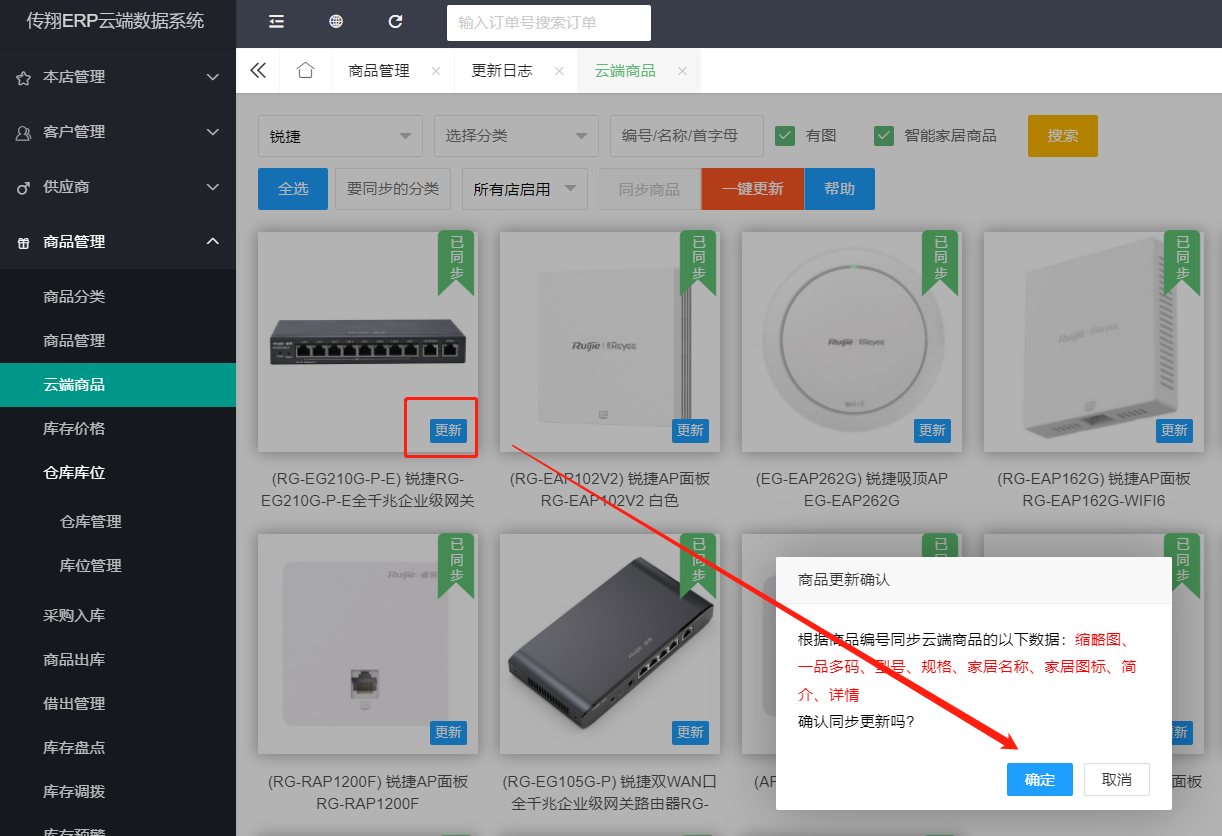Expand the 供应商 sidebar menu
This screenshot has height=836, width=1222.
118,187
